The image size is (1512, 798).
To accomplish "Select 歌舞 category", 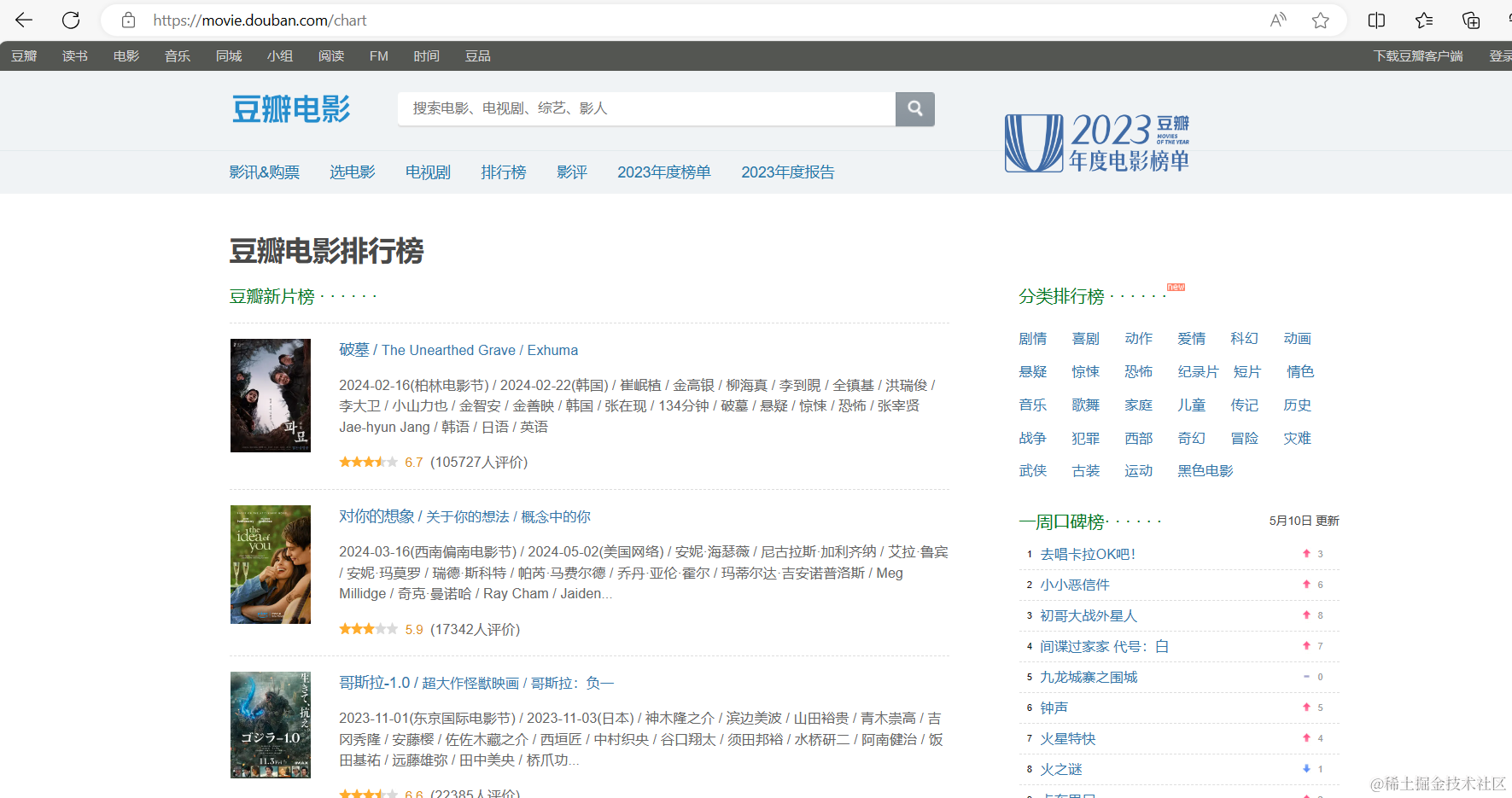I will 1086,405.
